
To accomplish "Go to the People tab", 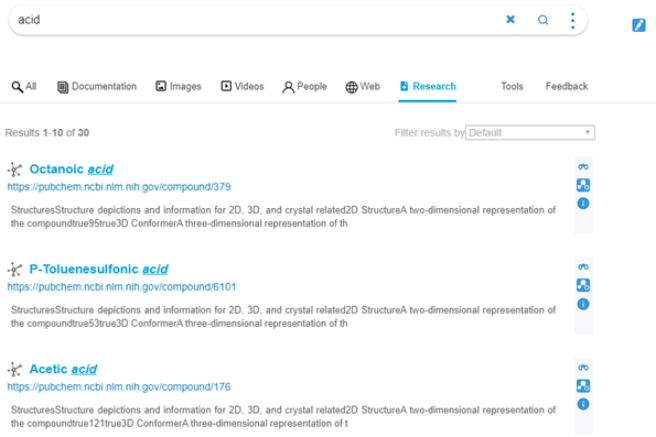I will (x=305, y=87).
